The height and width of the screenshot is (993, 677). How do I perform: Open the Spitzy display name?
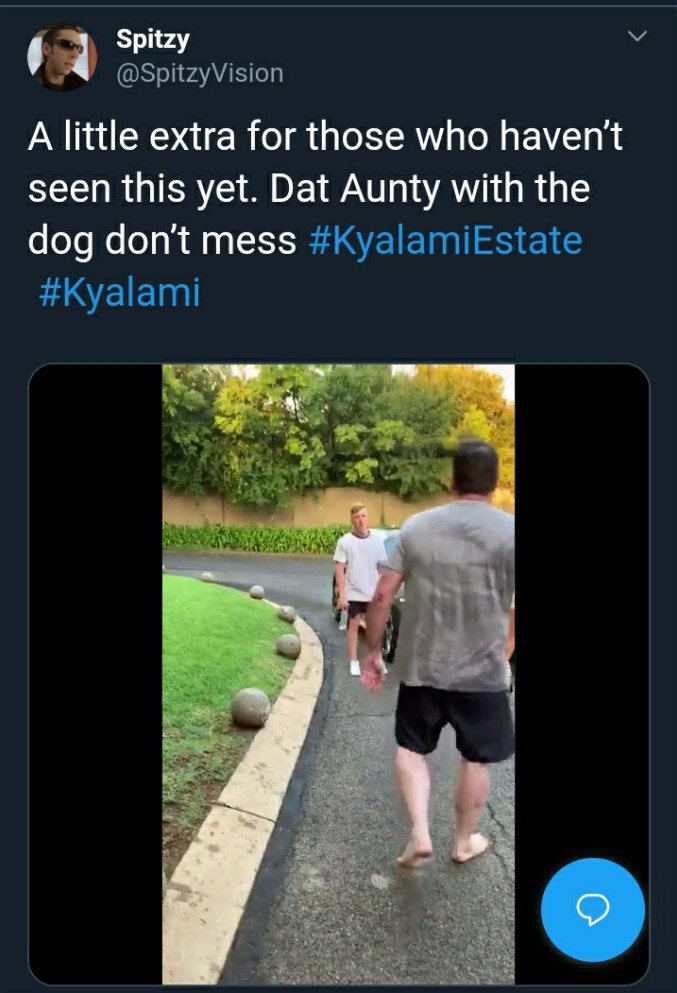tap(153, 40)
